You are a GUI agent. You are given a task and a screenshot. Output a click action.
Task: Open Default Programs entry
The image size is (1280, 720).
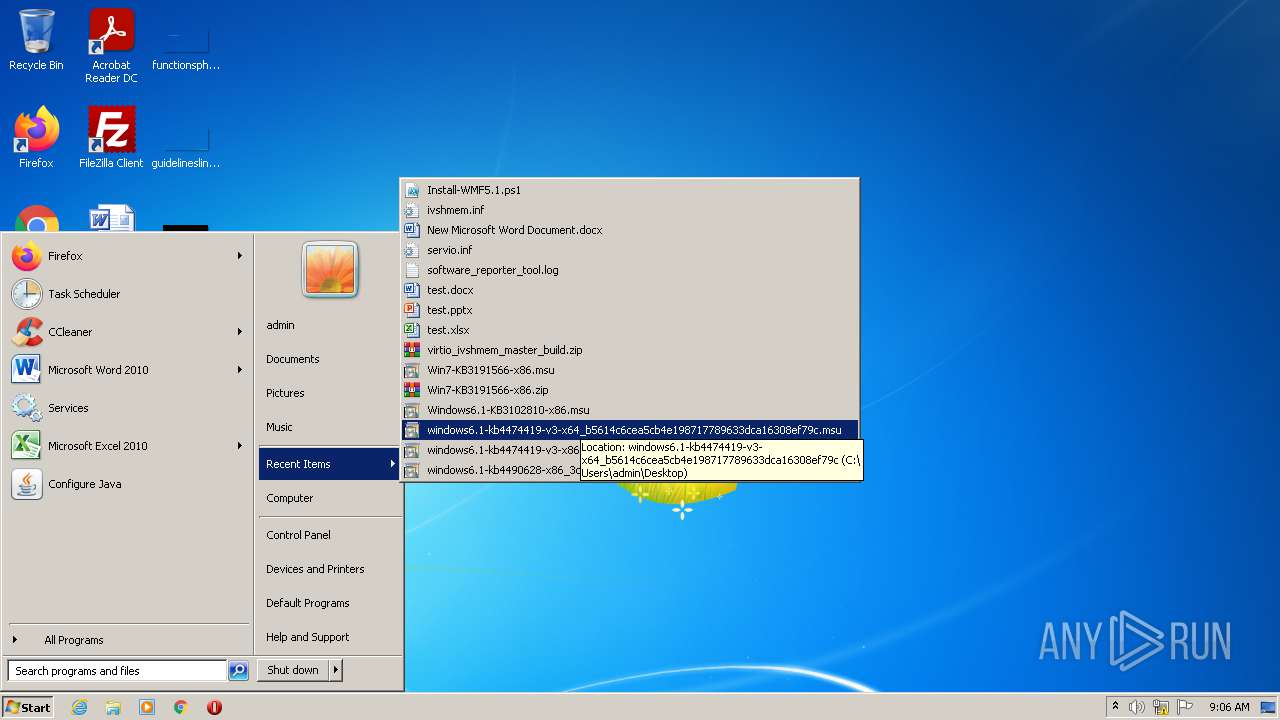(307, 603)
